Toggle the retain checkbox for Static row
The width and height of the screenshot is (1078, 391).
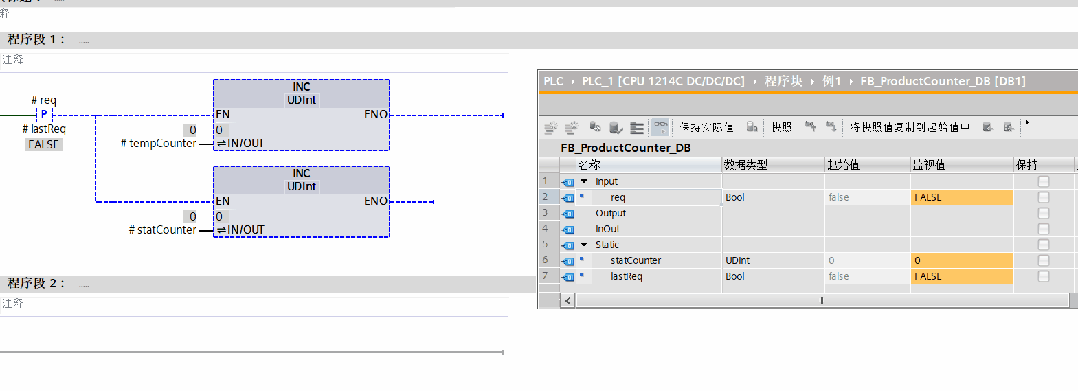(x=1044, y=245)
